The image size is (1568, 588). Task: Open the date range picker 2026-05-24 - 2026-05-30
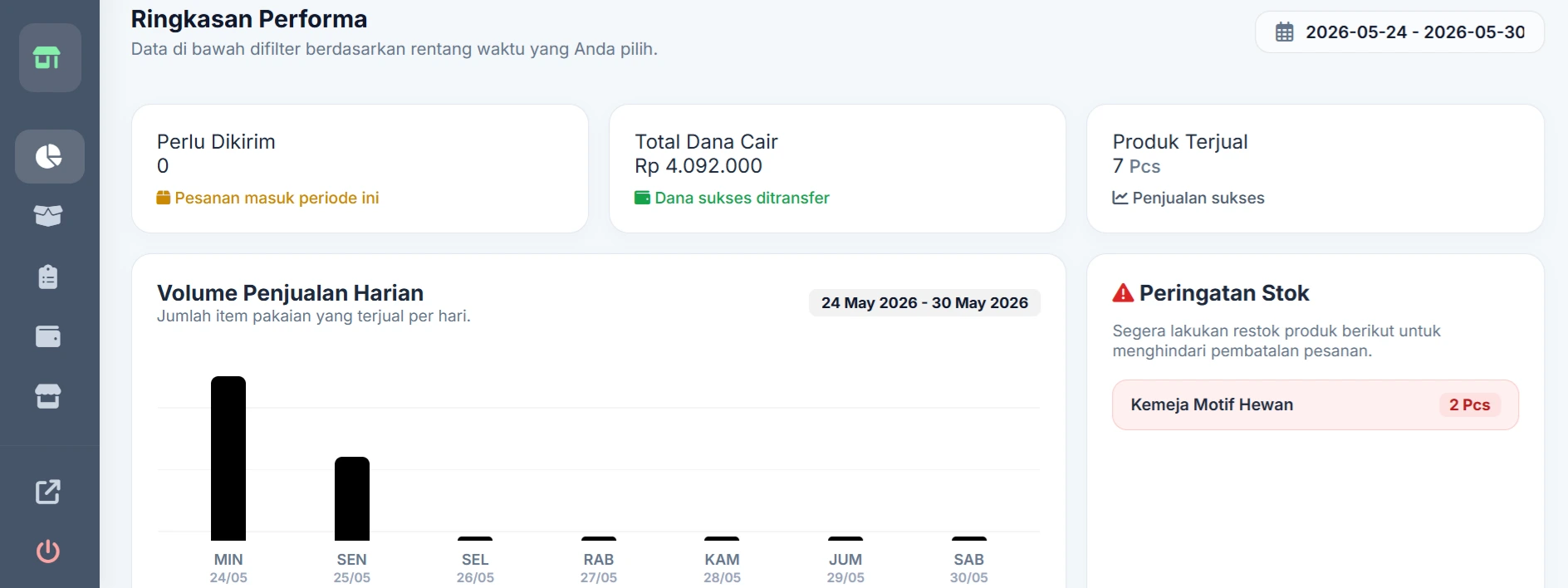point(1399,32)
